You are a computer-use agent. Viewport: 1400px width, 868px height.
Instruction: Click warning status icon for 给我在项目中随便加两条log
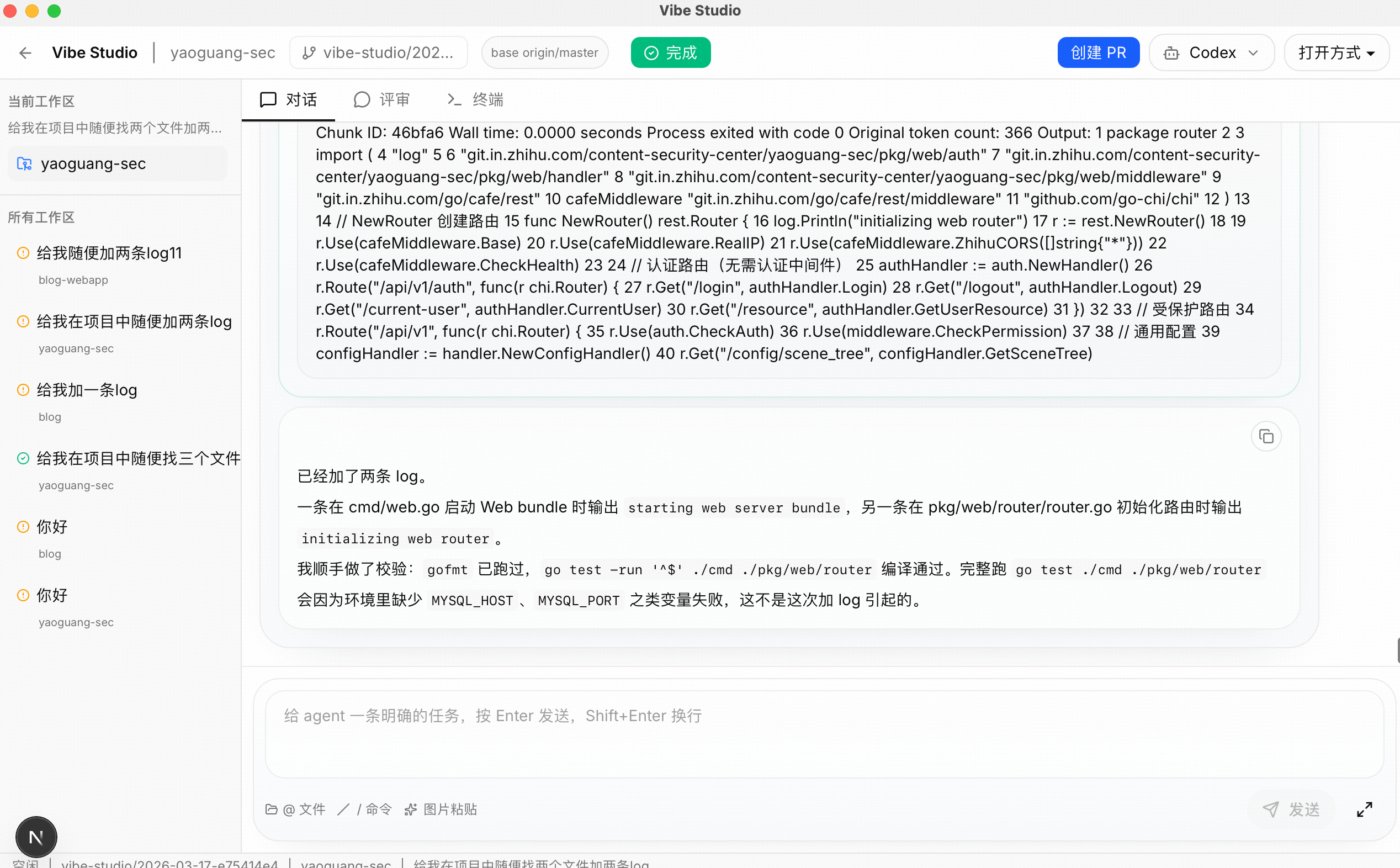tap(23, 321)
